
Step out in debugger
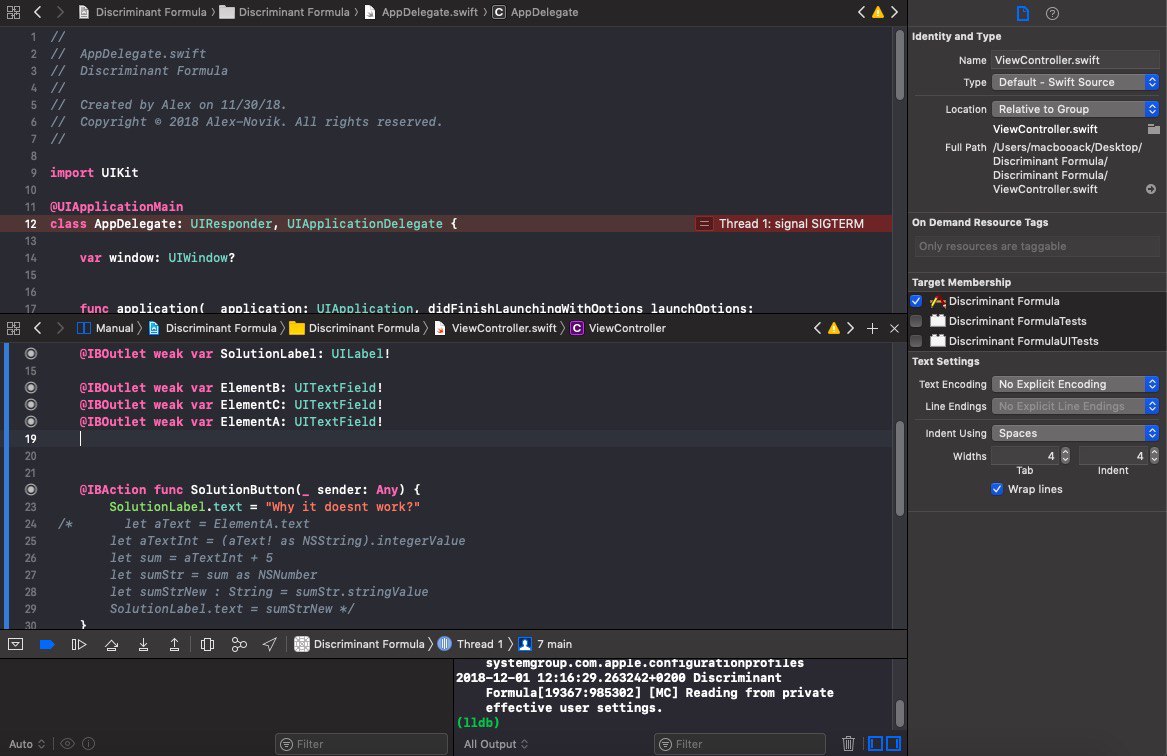click(x=174, y=644)
